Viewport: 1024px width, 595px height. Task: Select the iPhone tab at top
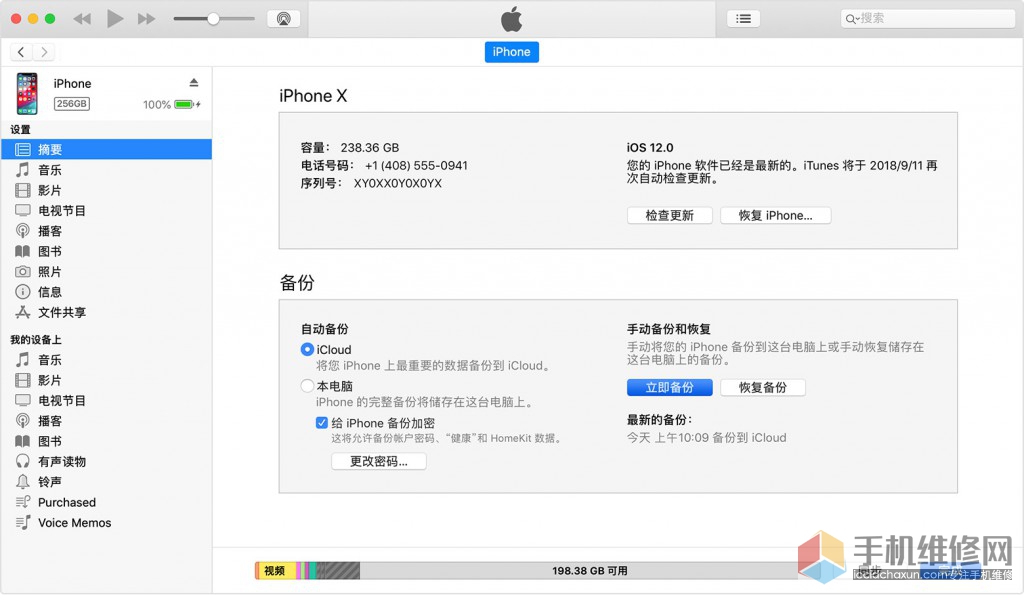(511, 52)
